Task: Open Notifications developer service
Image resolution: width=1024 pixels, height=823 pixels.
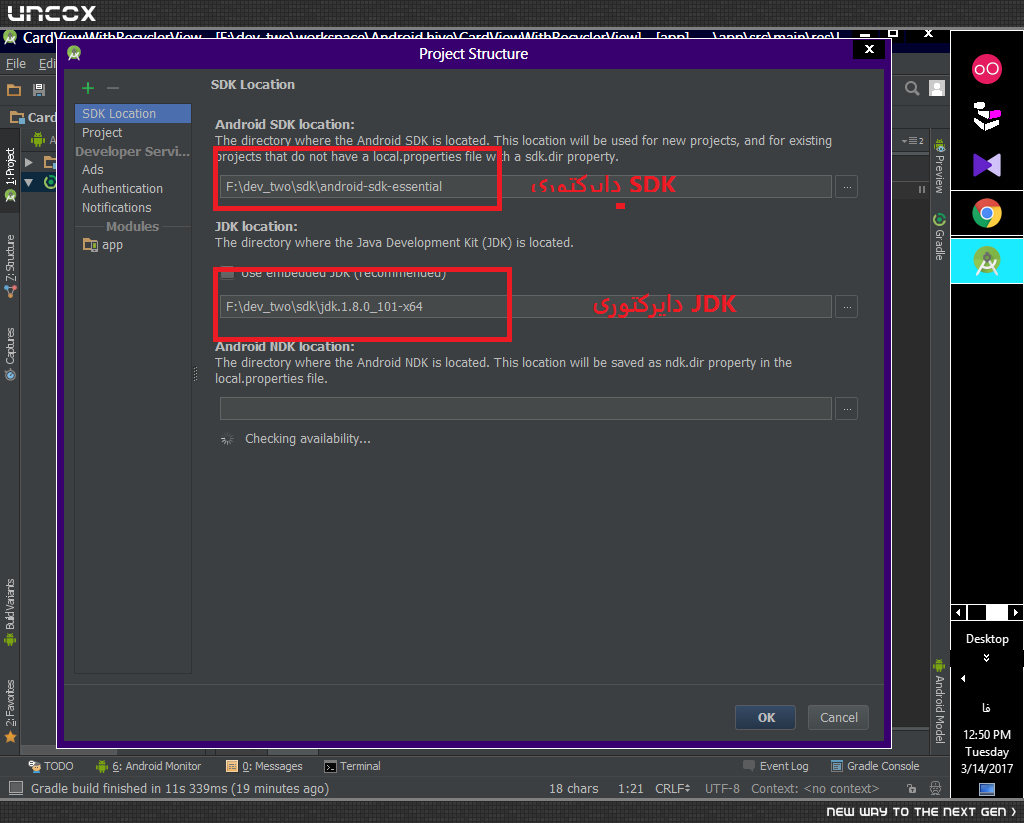Action: point(116,207)
